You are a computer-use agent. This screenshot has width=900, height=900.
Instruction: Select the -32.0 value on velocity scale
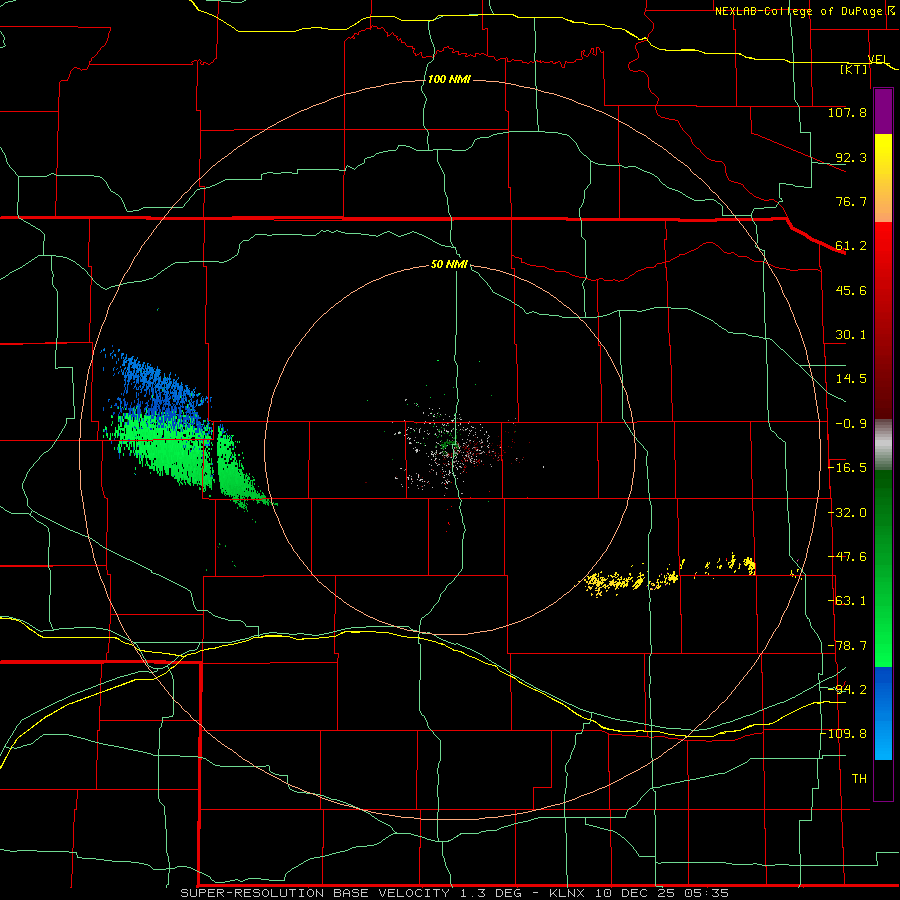(848, 513)
